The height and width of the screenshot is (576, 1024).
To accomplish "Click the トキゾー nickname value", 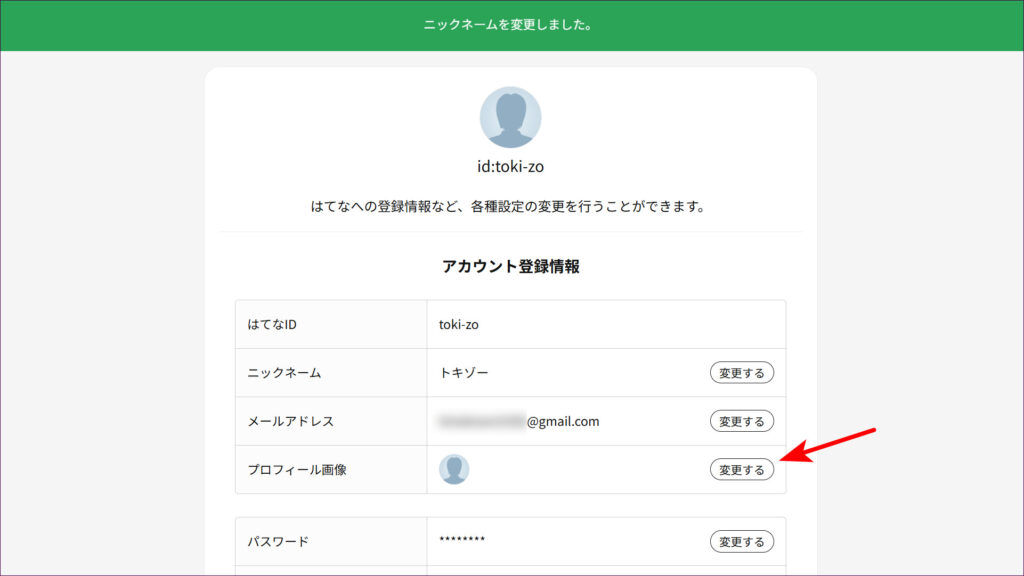I will point(464,373).
